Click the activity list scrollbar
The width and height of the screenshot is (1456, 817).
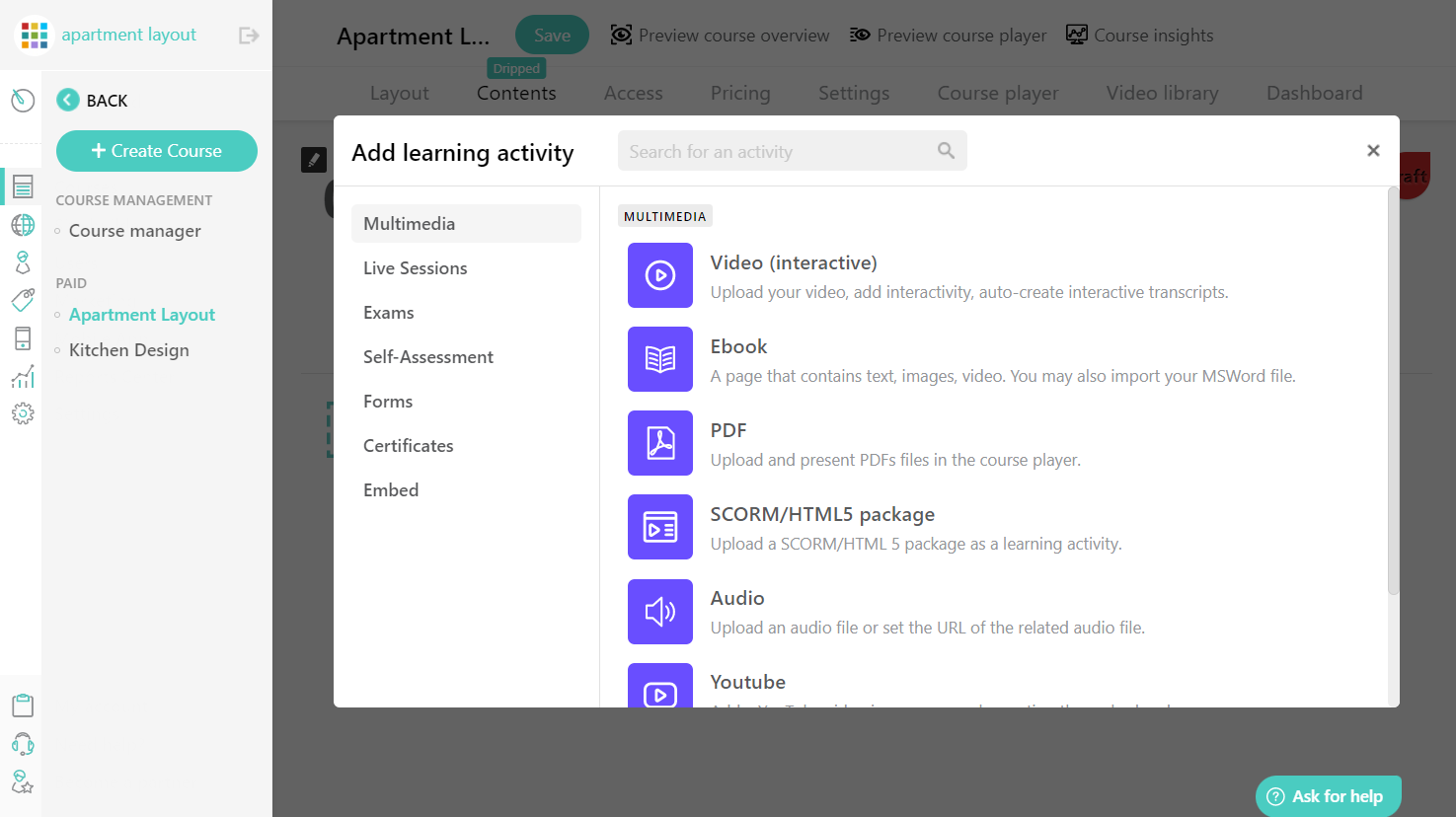[1393, 391]
